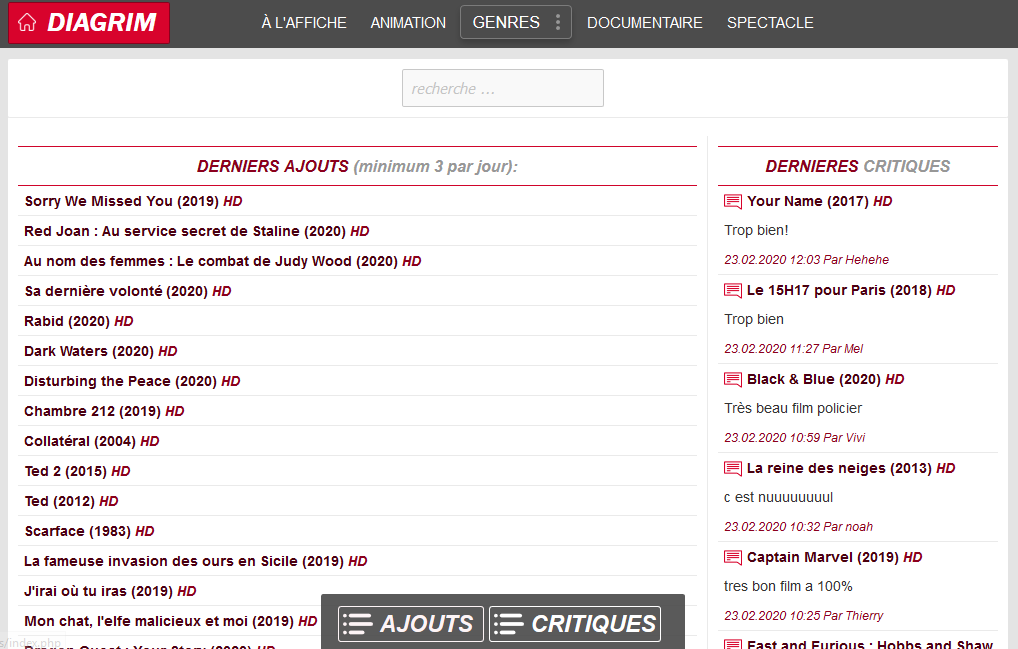Click comment icon beside Black & Blue (2020)
The width and height of the screenshot is (1018, 649).
(732, 380)
